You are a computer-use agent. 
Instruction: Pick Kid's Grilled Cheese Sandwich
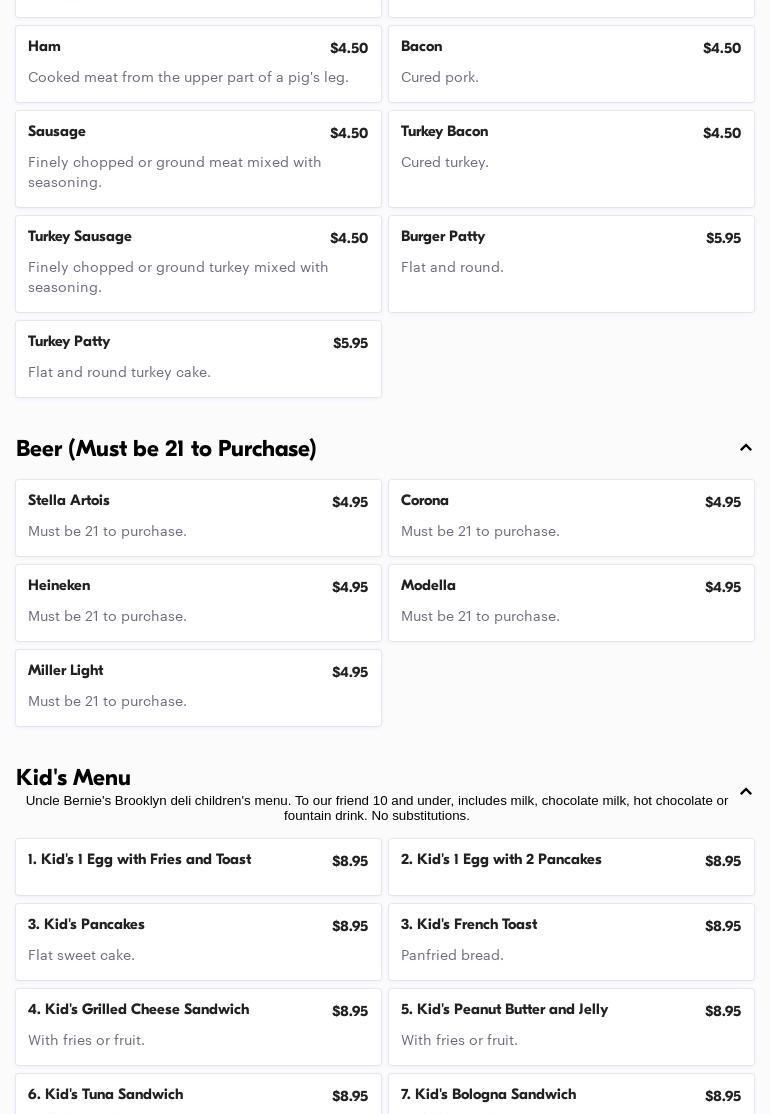tap(198, 1026)
